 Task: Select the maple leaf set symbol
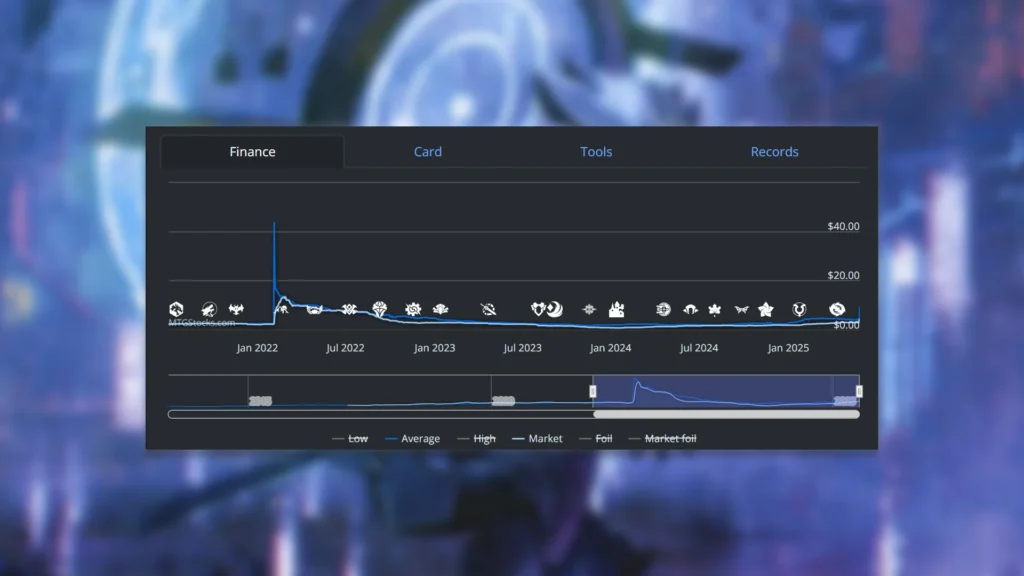click(715, 310)
